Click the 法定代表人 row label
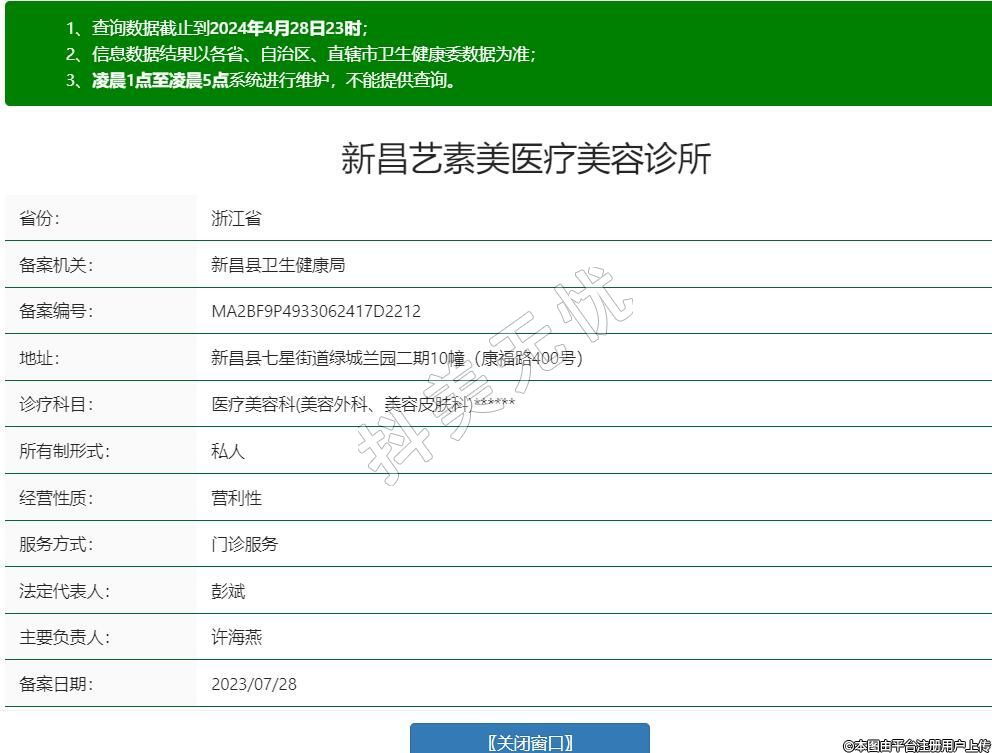The image size is (992, 753). coord(64,591)
